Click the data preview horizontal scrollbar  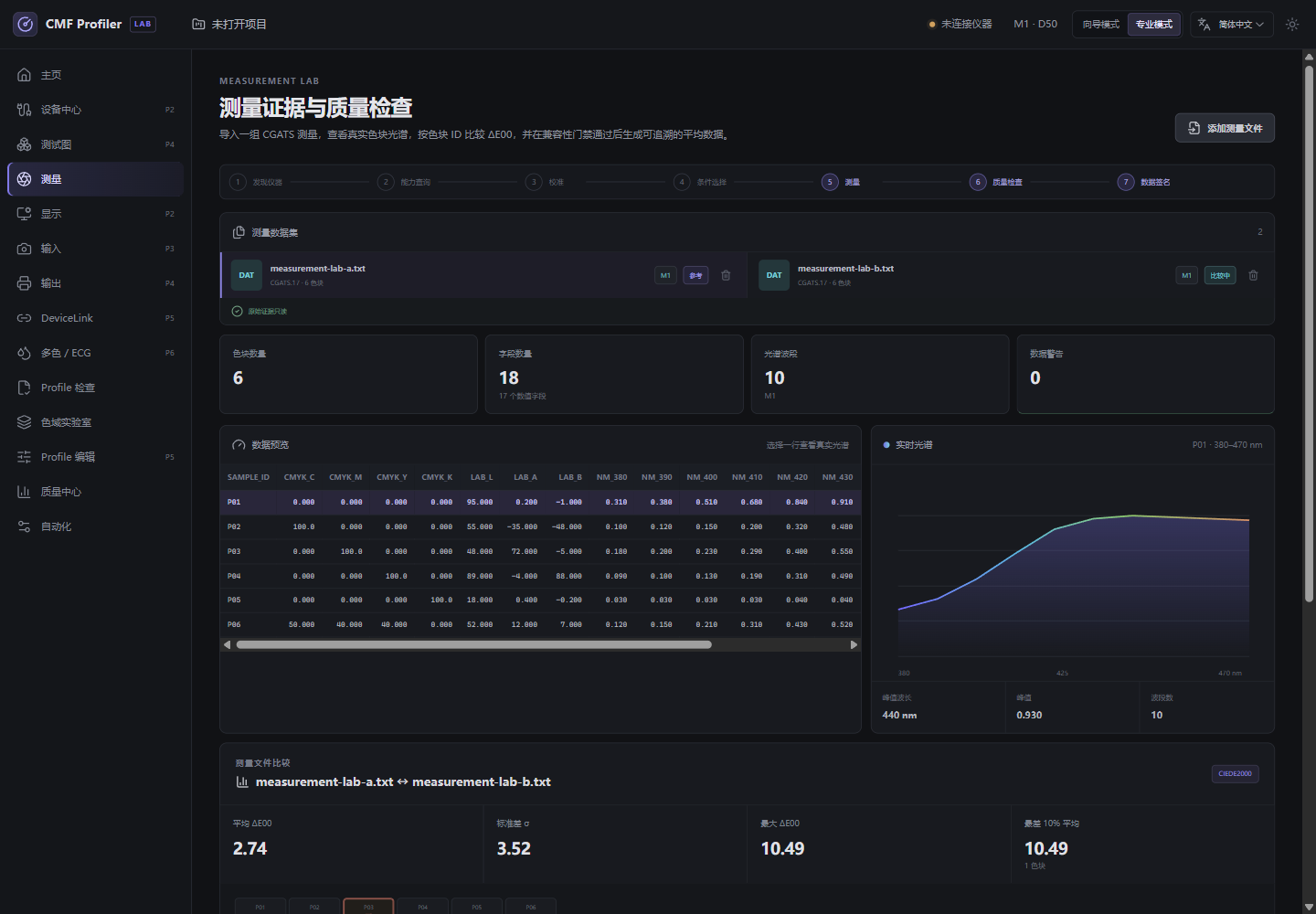[473, 644]
